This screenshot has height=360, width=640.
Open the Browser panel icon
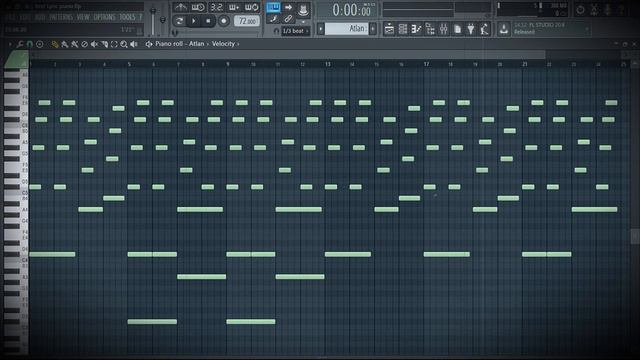point(430,29)
